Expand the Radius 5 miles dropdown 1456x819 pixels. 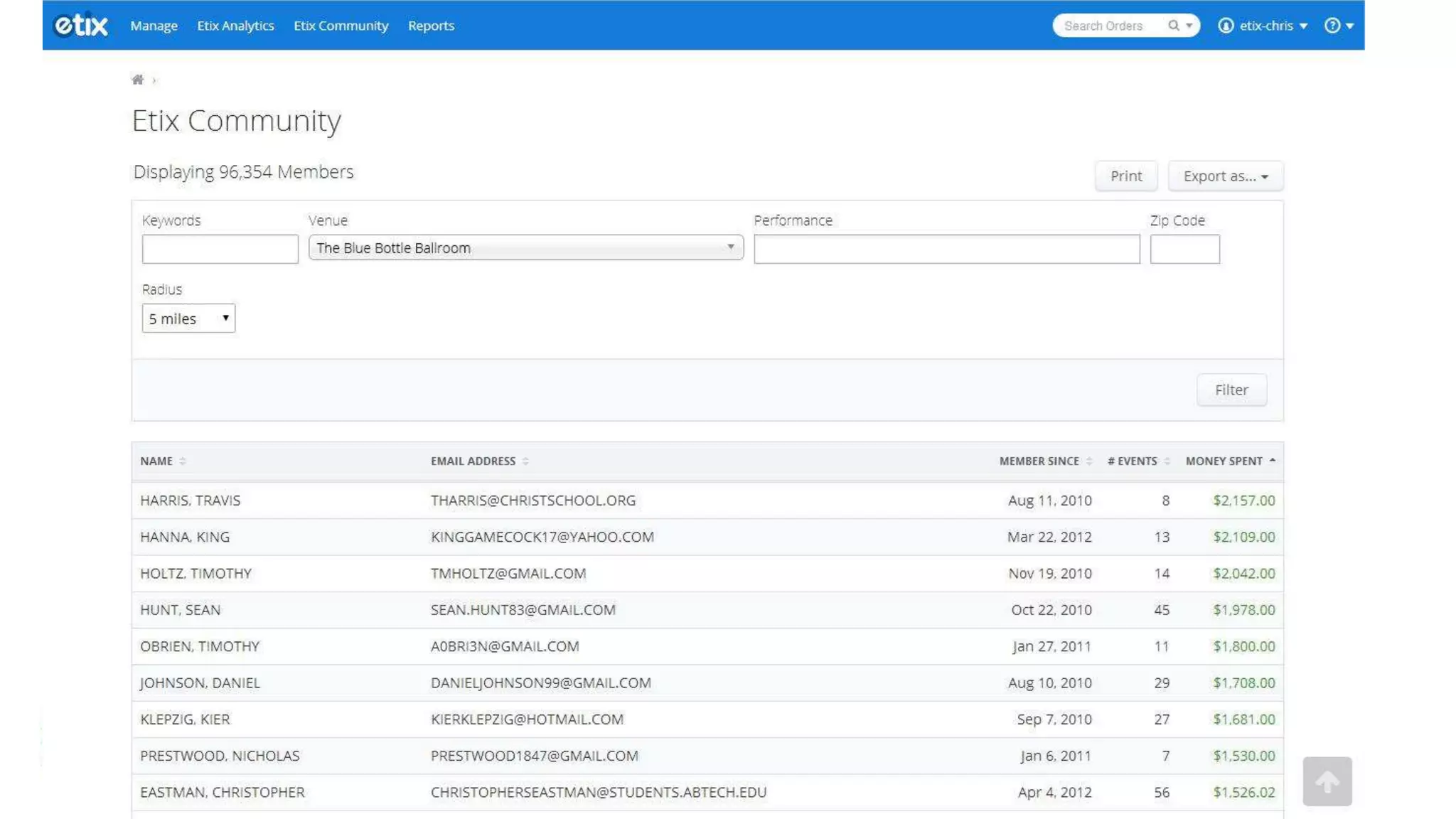coord(188,318)
